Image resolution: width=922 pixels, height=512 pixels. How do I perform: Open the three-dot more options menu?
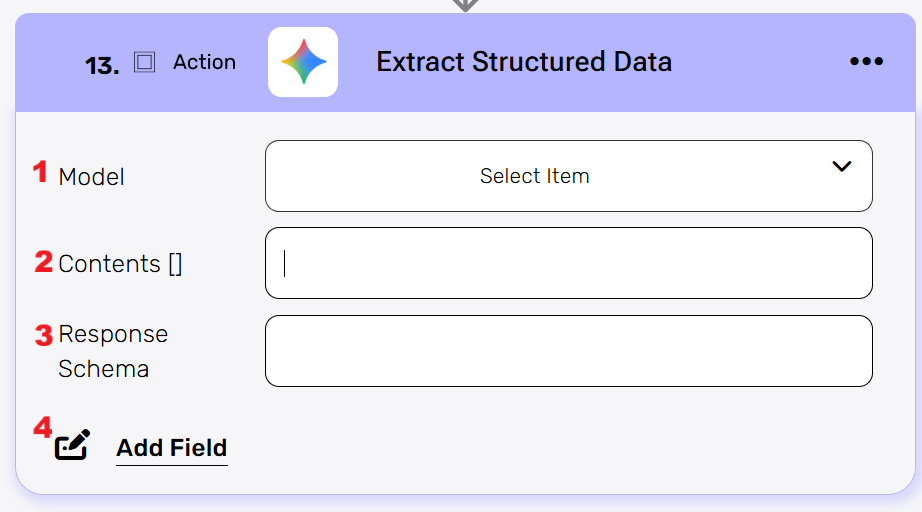pyautogui.click(x=866, y=62)
